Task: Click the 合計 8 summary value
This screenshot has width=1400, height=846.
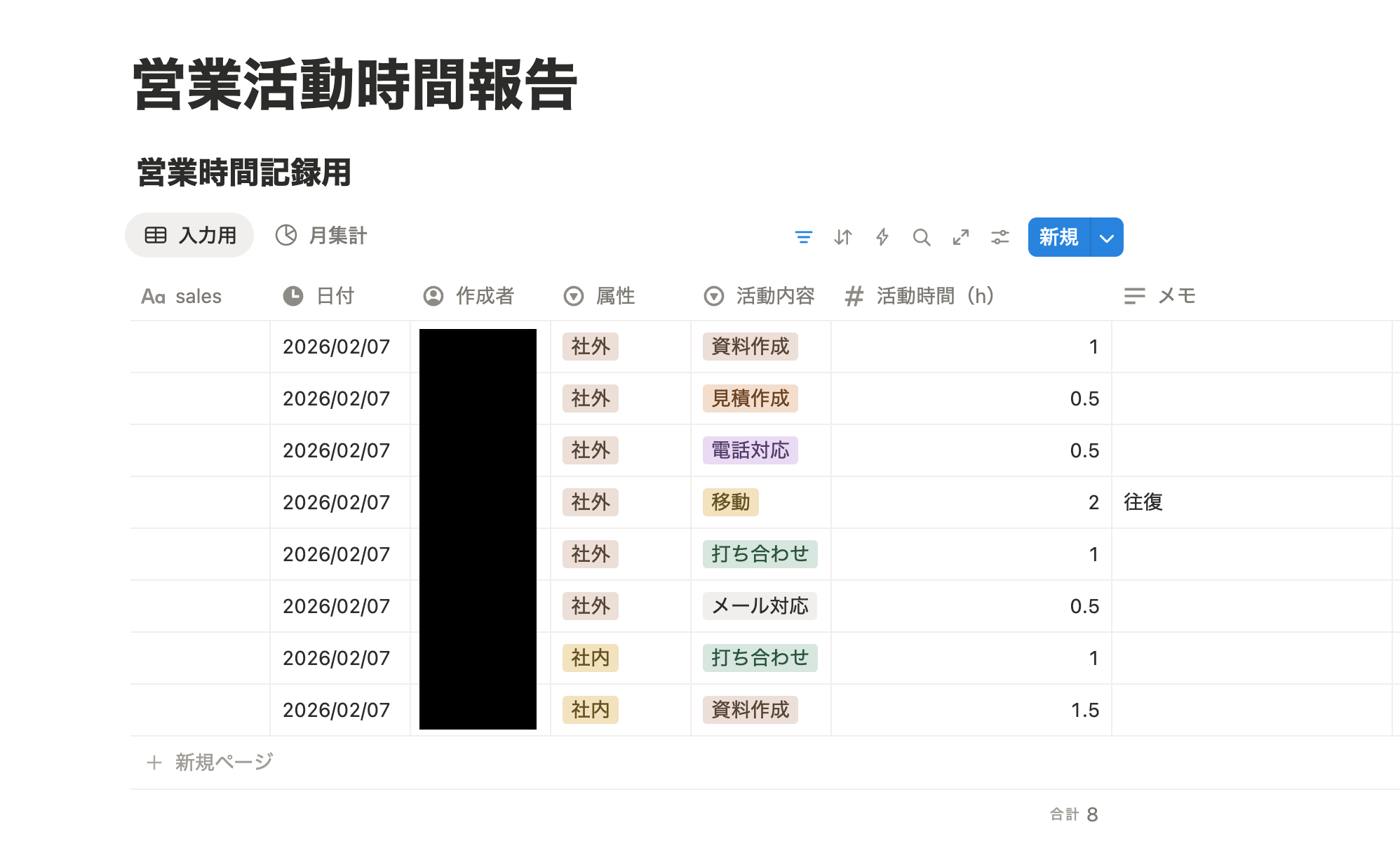Action: click(x=1072, y=814)
